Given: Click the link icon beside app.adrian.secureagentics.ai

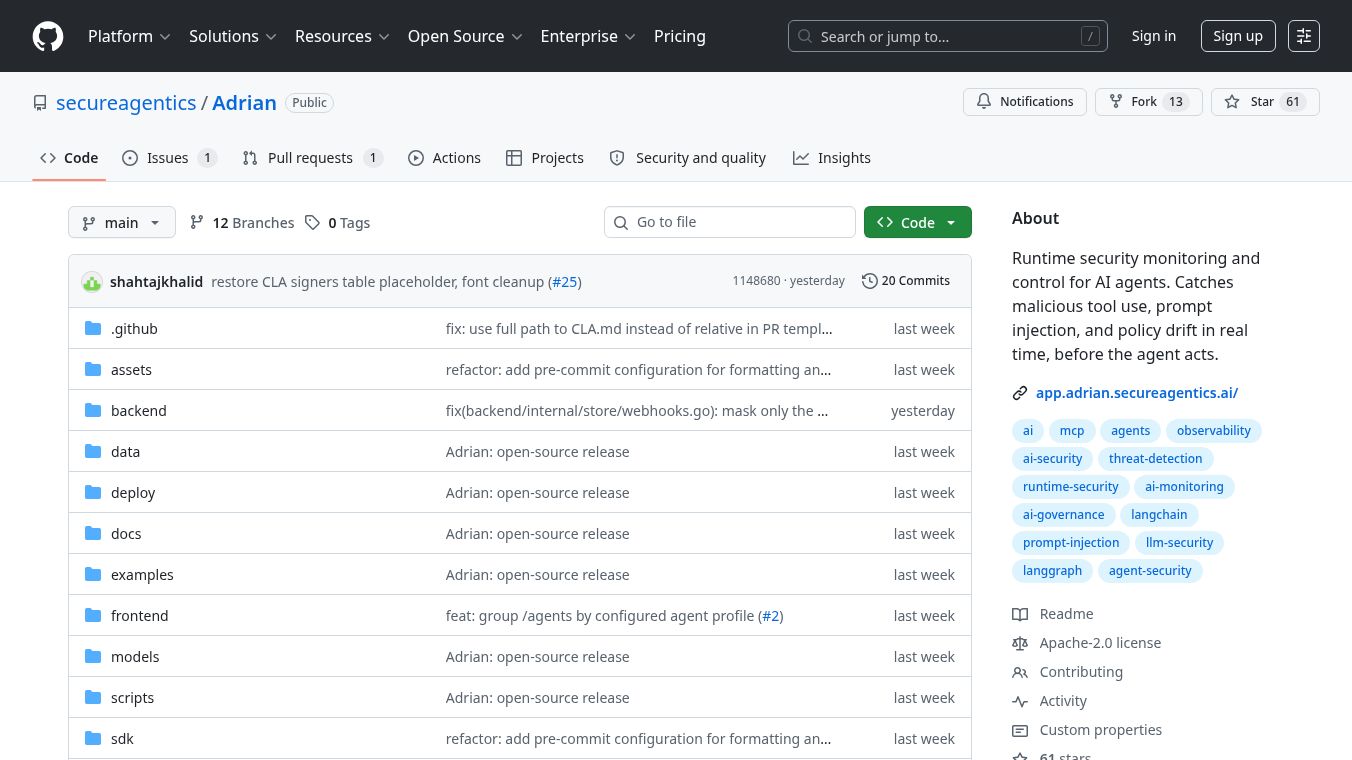Looking at the screenshot, I should tap(1020, 393).
